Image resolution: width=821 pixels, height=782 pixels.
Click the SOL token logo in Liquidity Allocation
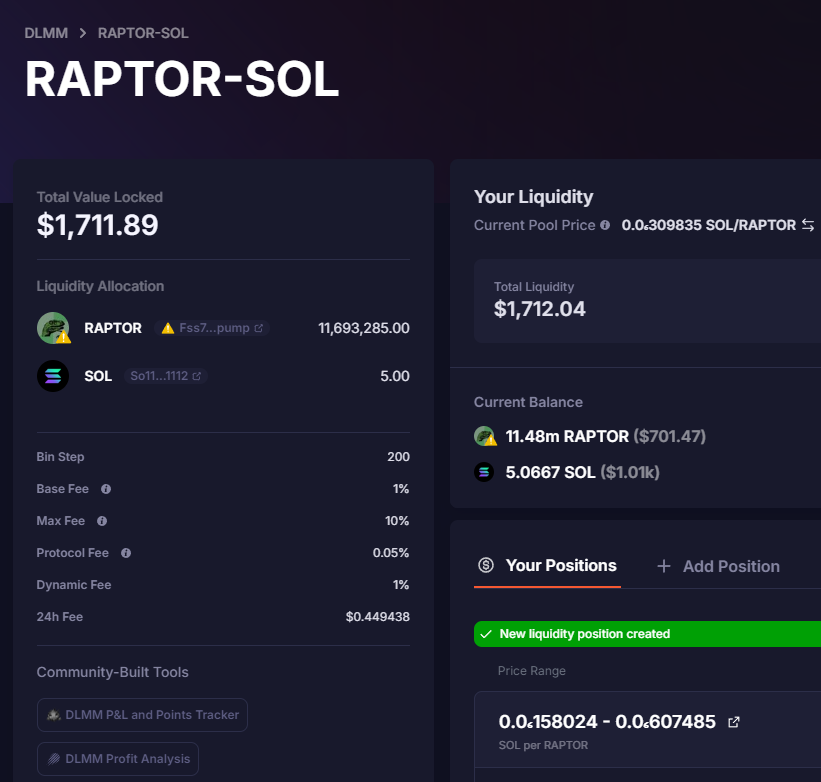(x=53, y=376)
